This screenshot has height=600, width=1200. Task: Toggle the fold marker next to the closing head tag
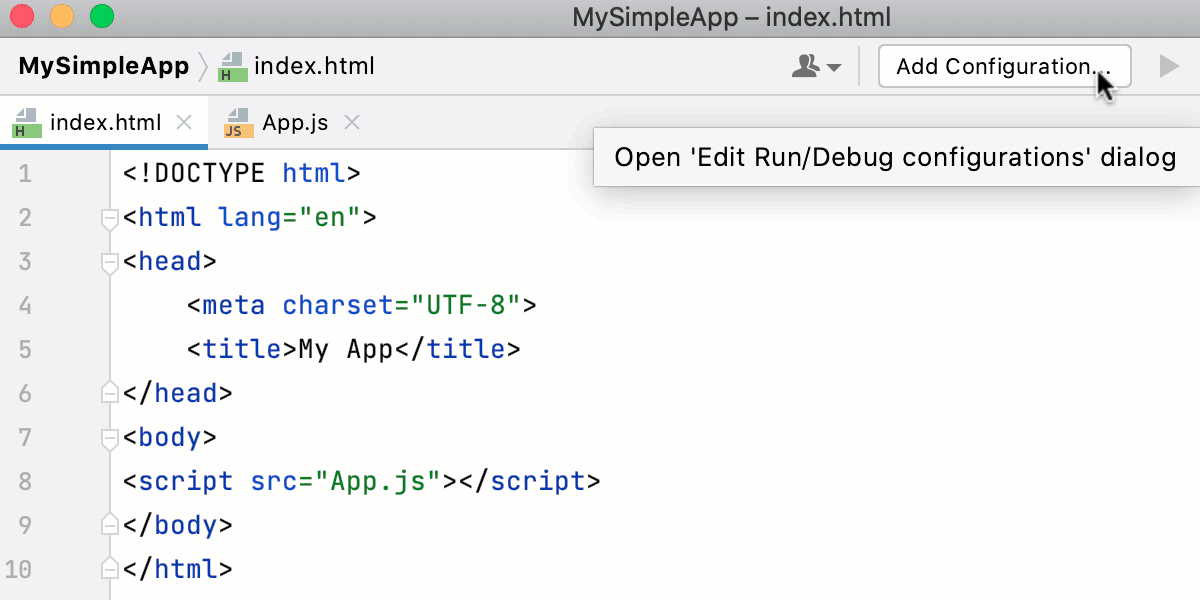point(109,392)
